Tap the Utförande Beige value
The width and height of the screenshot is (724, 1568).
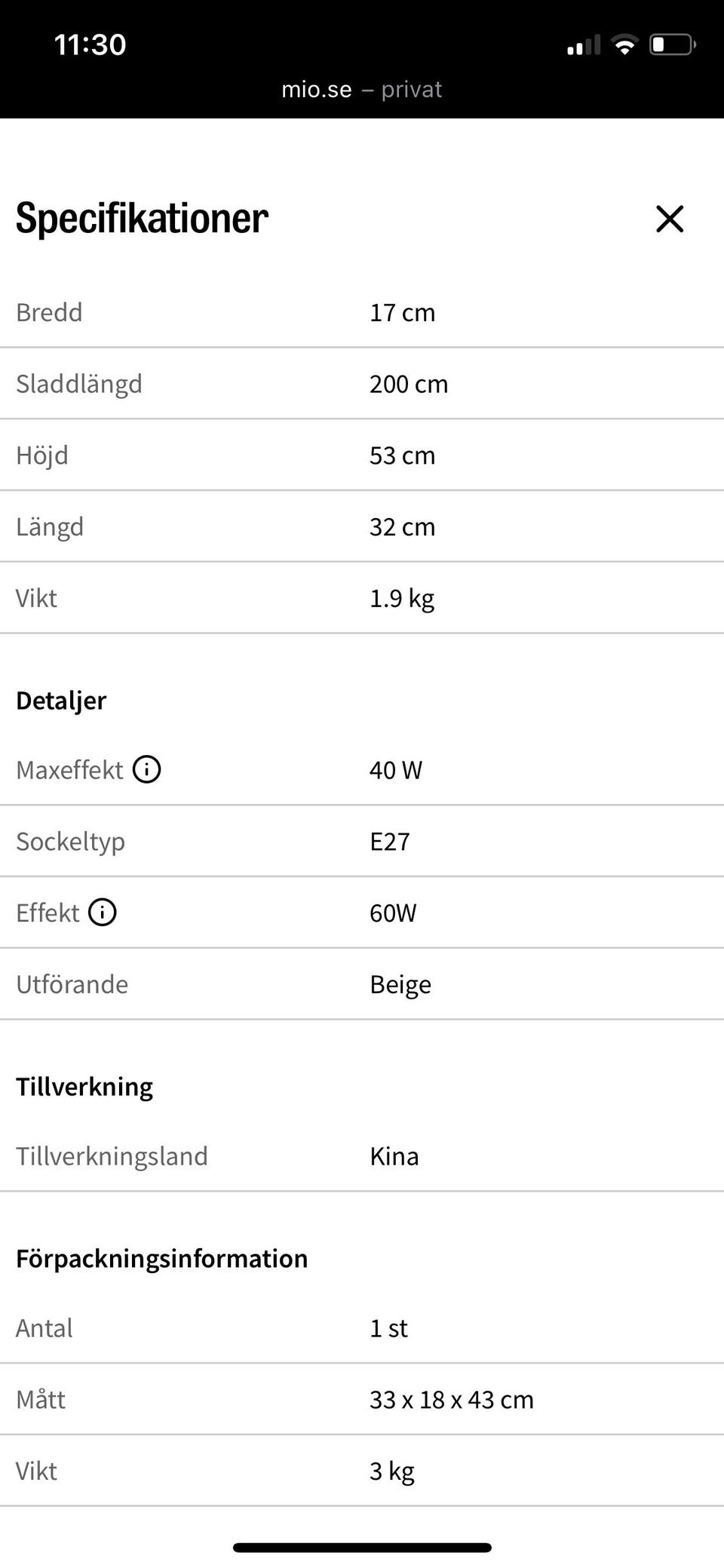coord(400,985)
